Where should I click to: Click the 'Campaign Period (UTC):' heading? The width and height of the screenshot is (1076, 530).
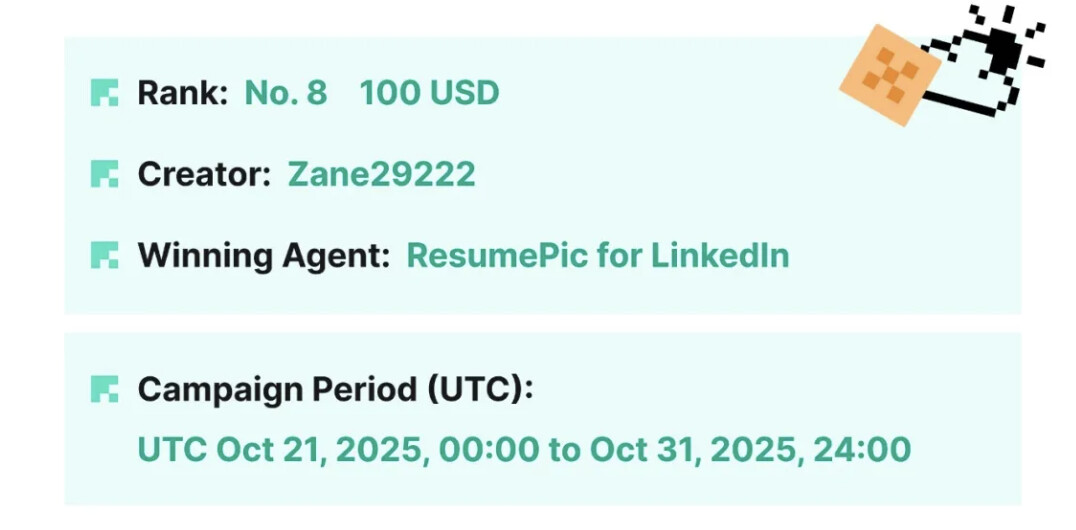coord(335,389)
